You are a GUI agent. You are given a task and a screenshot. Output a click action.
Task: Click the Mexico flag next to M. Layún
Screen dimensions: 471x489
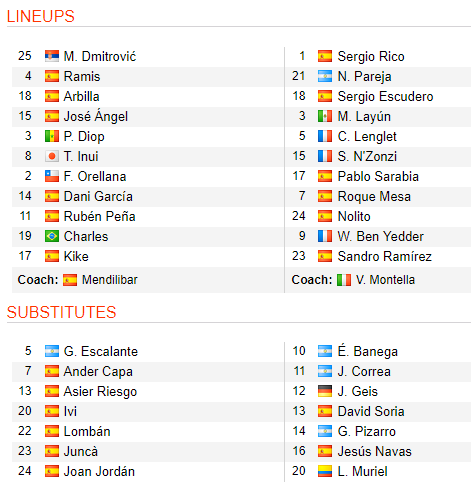point(325,116)
